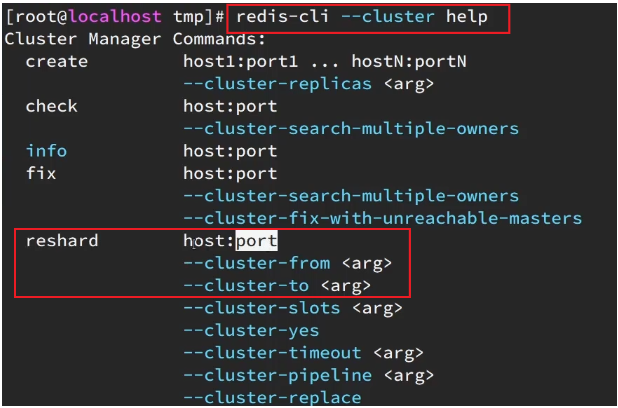Viewport: 618px width, 408px height.
Task: Click the '--cluster-yes' option
Action: click(x=251, y=330)
